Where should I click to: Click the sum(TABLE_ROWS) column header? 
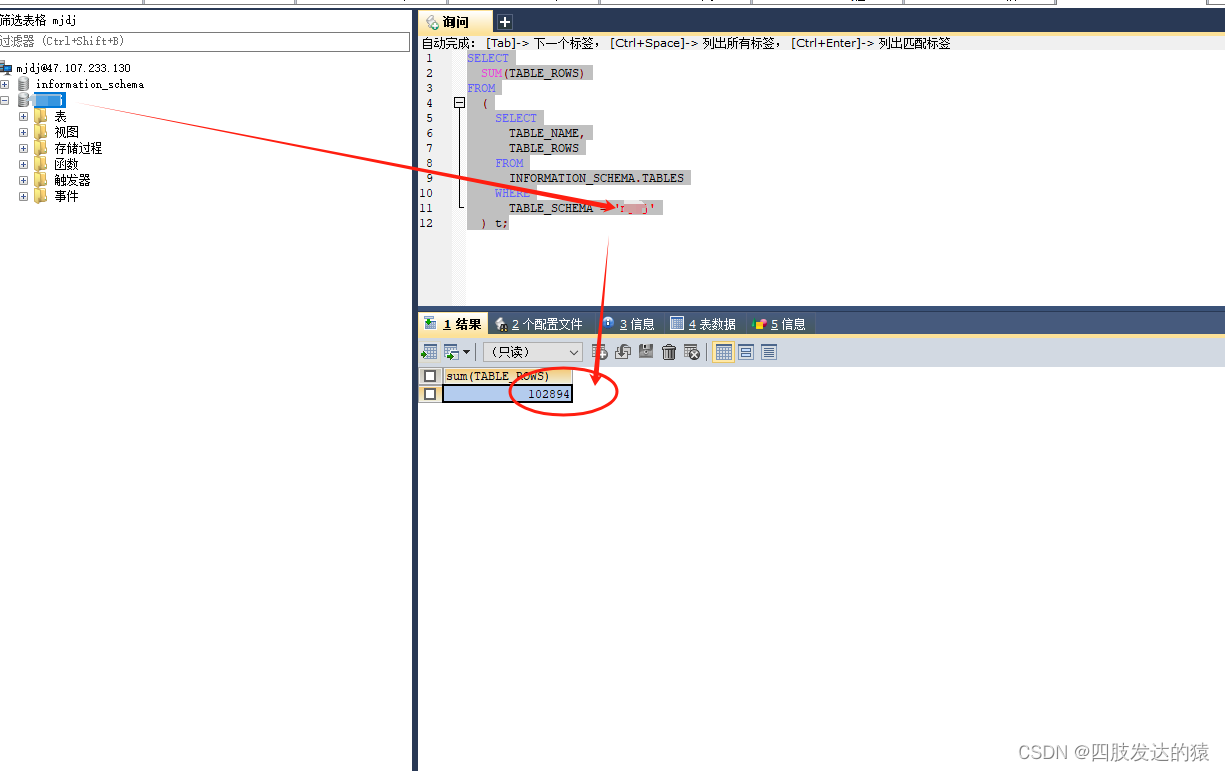click(x=508, y=376)
